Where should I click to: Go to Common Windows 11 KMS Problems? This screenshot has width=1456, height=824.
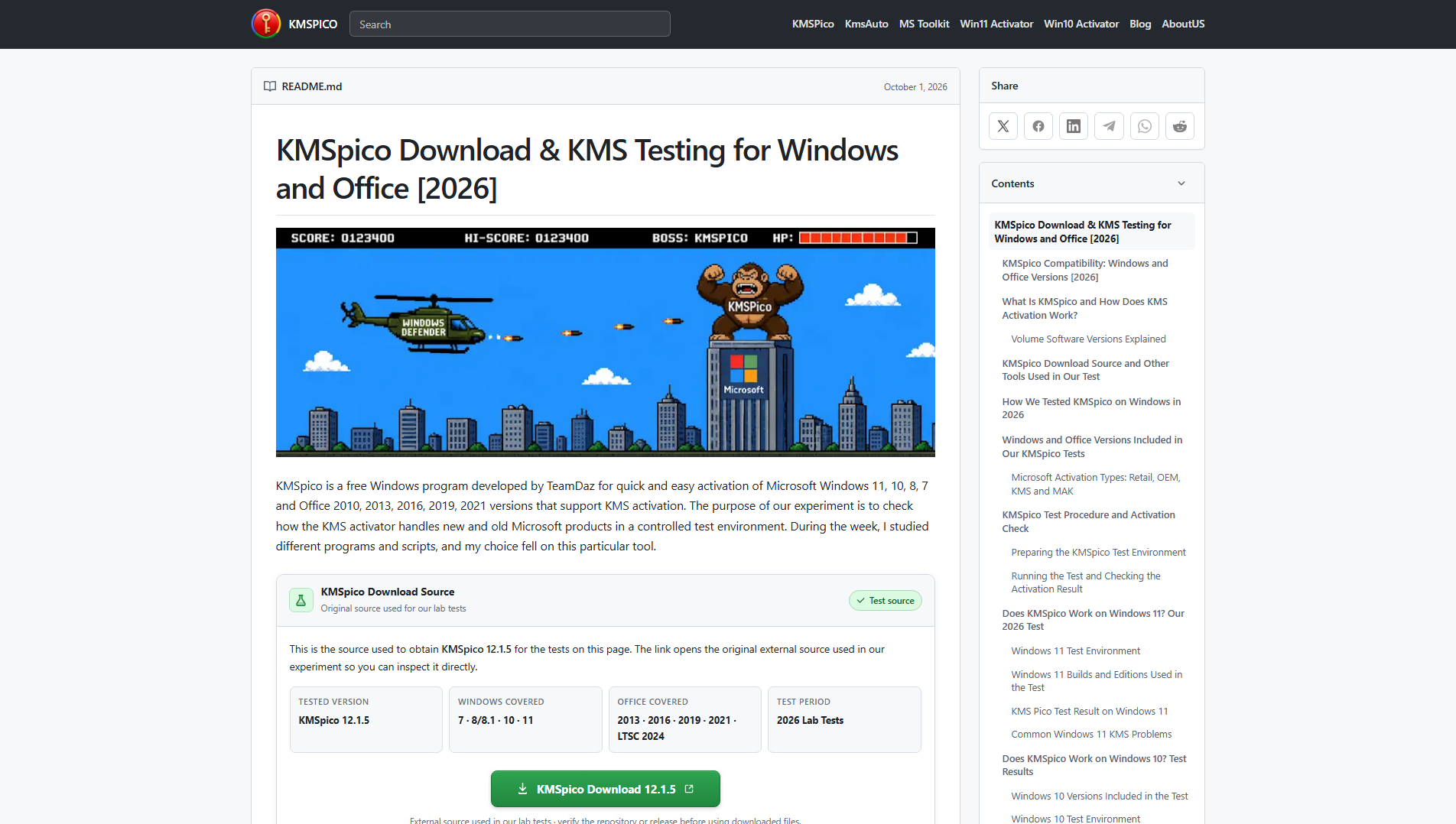(1091, 734)
